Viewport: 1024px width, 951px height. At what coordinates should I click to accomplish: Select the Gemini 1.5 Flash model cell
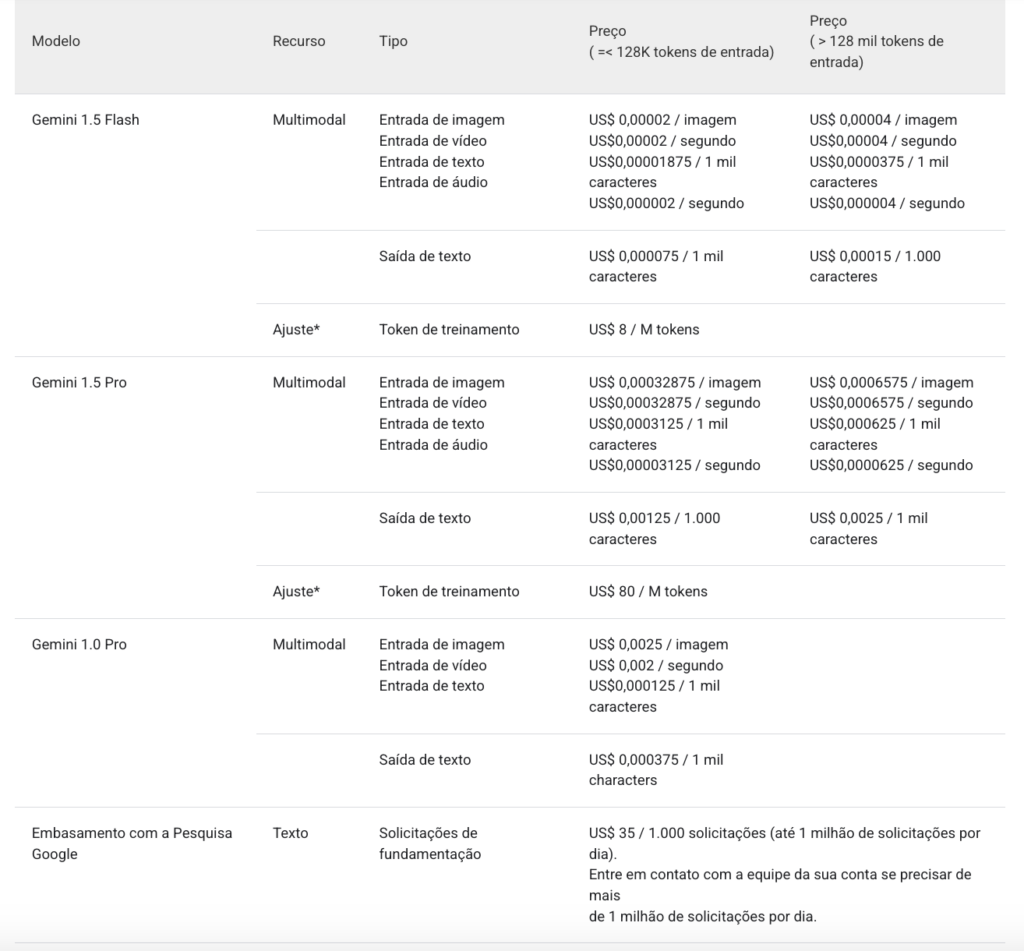coord(86,120)
